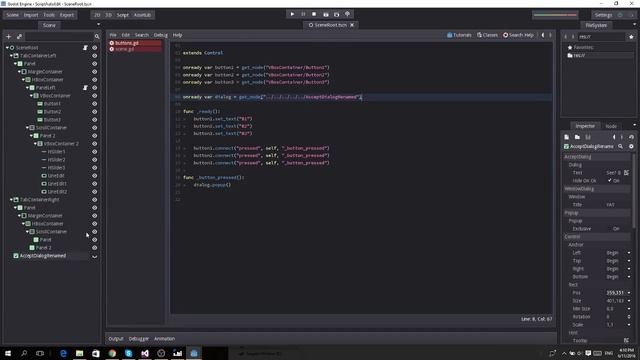This screenshot has width=640, height=360.
Task: Save the current resource in Inspector
Action: (588, 137)
